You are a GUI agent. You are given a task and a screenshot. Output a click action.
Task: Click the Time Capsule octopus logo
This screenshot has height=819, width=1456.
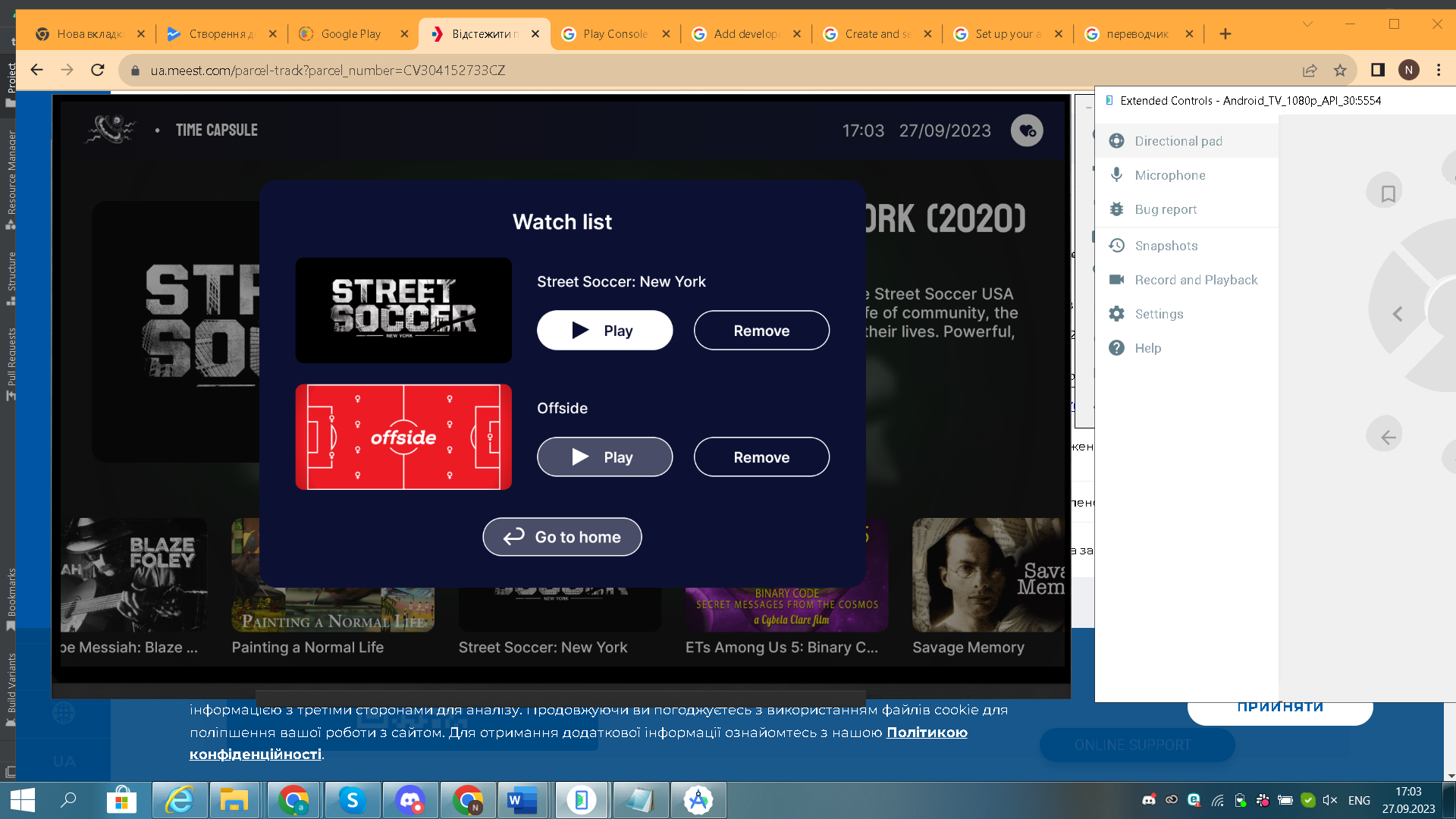(x=111, y=130)
